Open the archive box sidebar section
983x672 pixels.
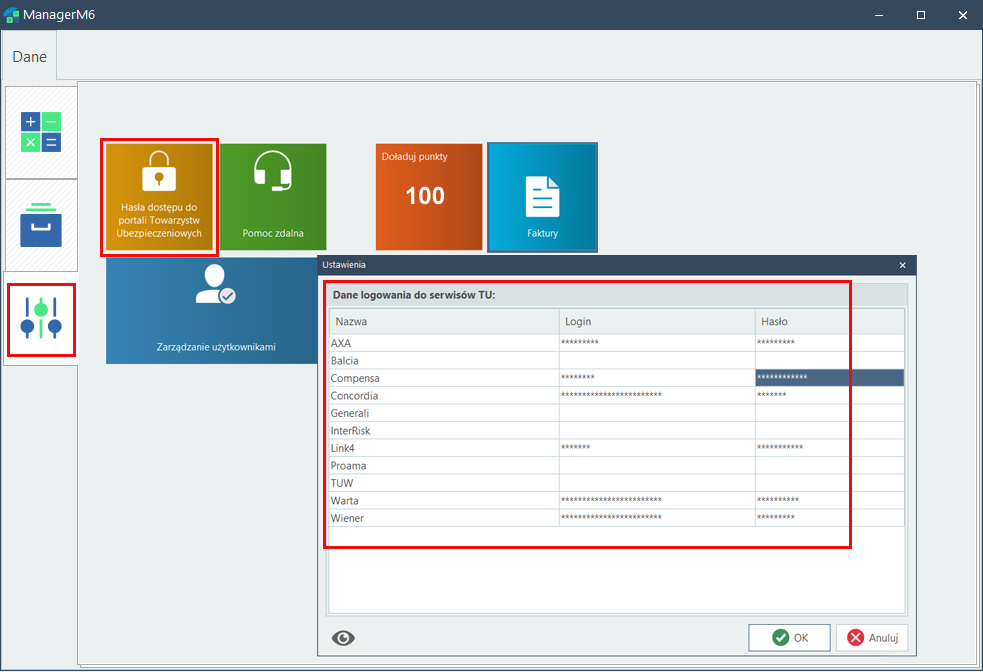point(41,225)
